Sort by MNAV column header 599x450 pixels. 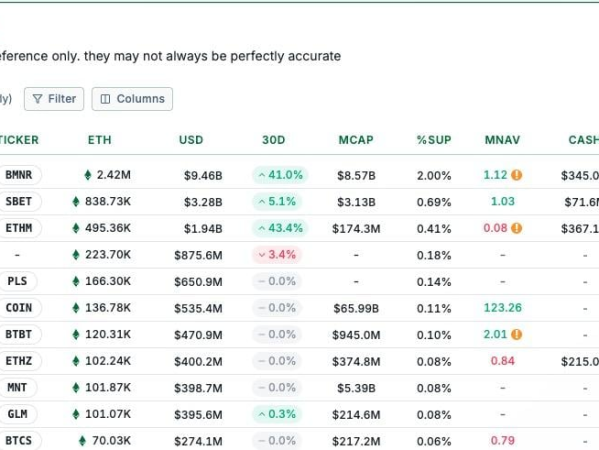502,140
